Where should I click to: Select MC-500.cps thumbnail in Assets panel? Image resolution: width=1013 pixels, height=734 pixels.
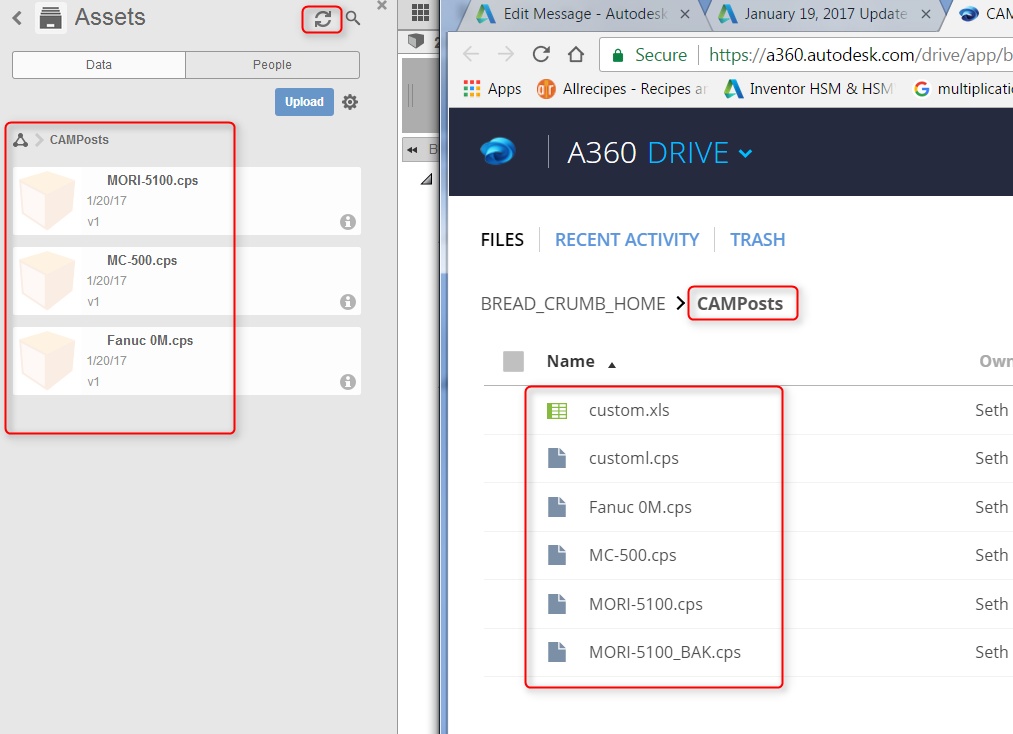47,280
